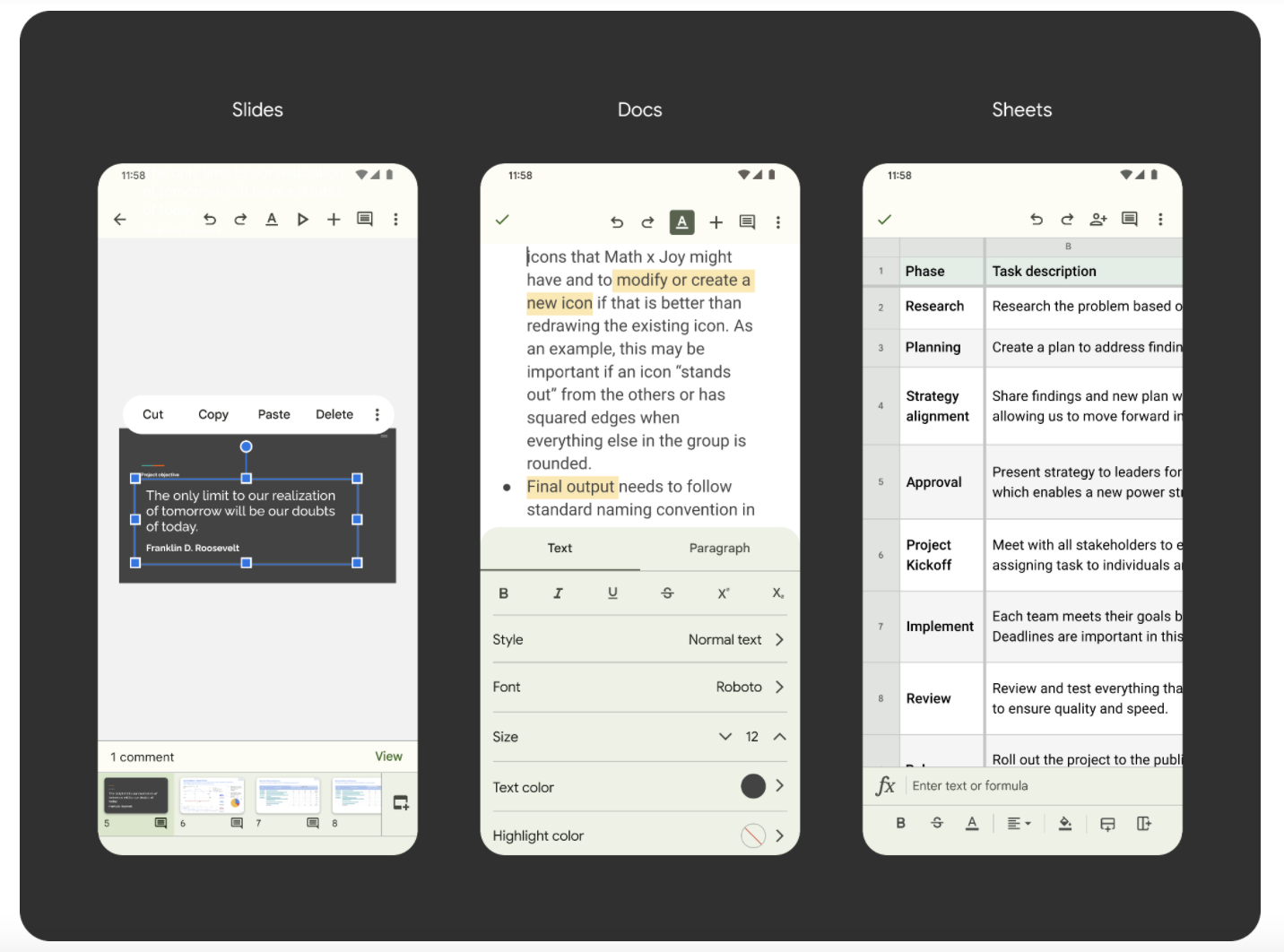Choose Copy from the Slides context menu

click(213, 414)
